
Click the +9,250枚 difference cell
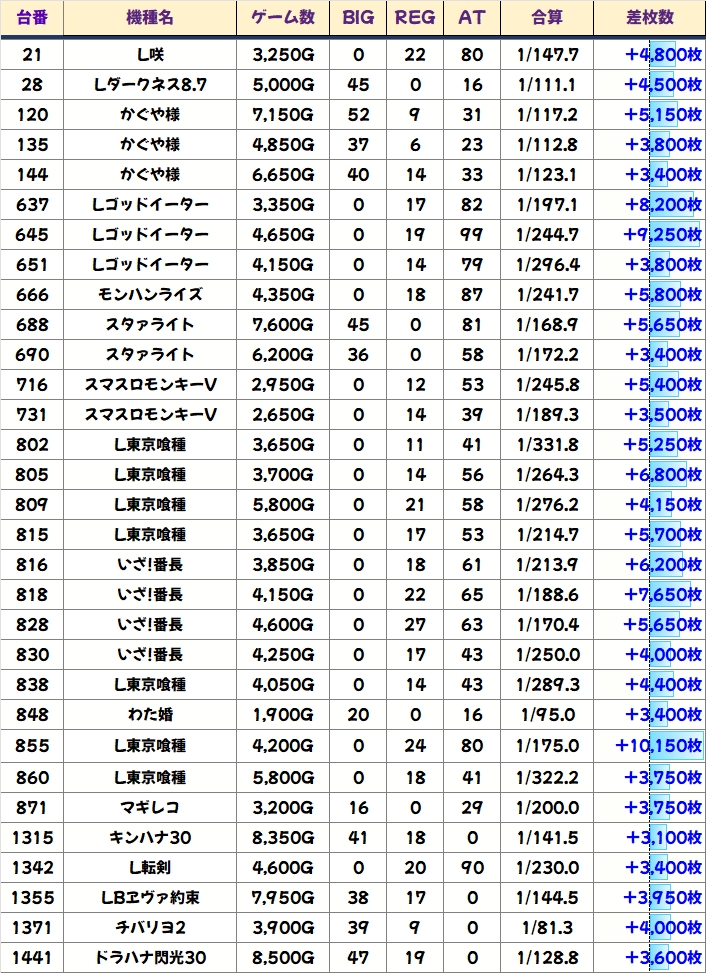(x=650, y=235)
